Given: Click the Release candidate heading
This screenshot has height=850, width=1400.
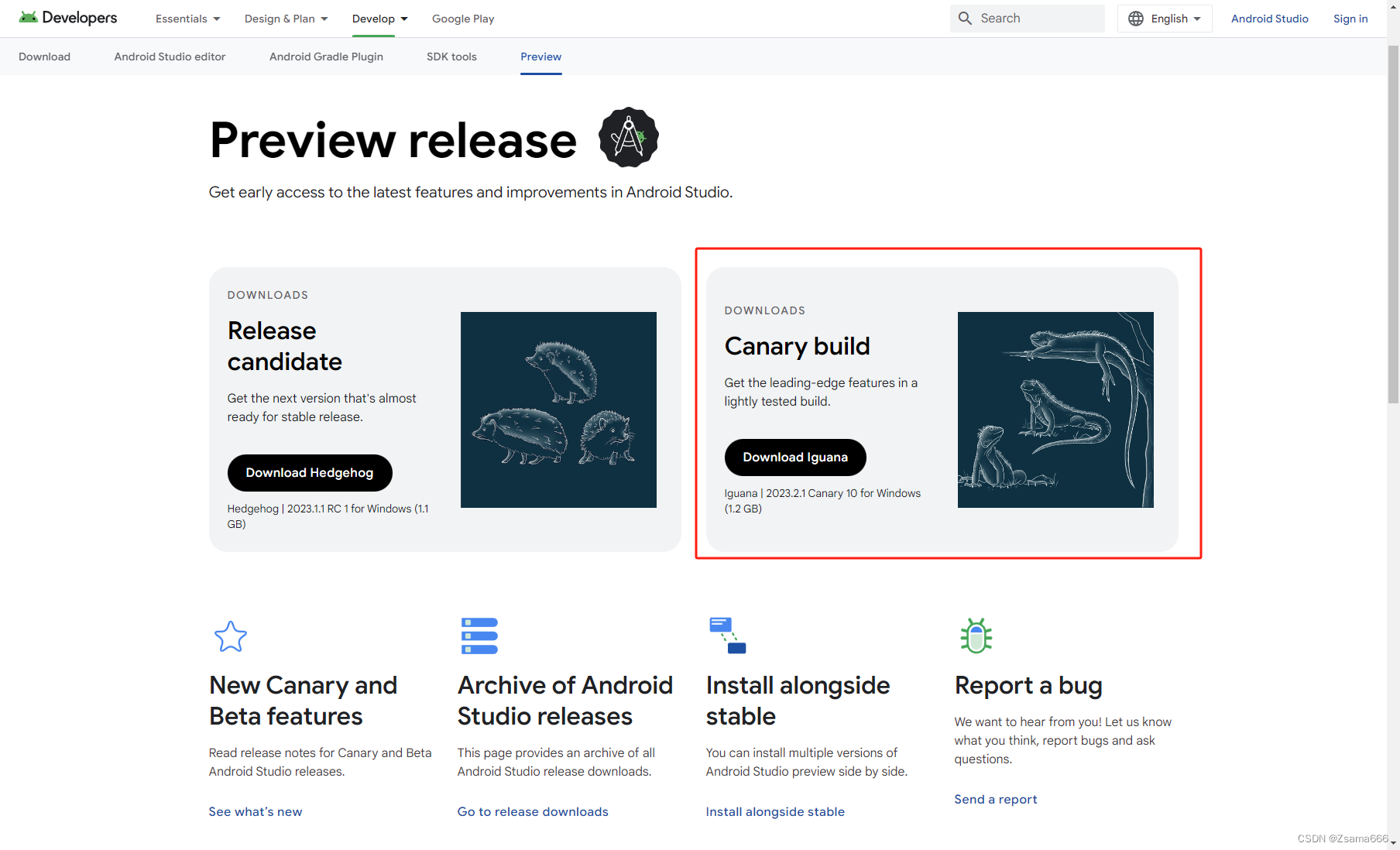Looking at the screenshot, I should pyautogui.click(x=285, y=346).
